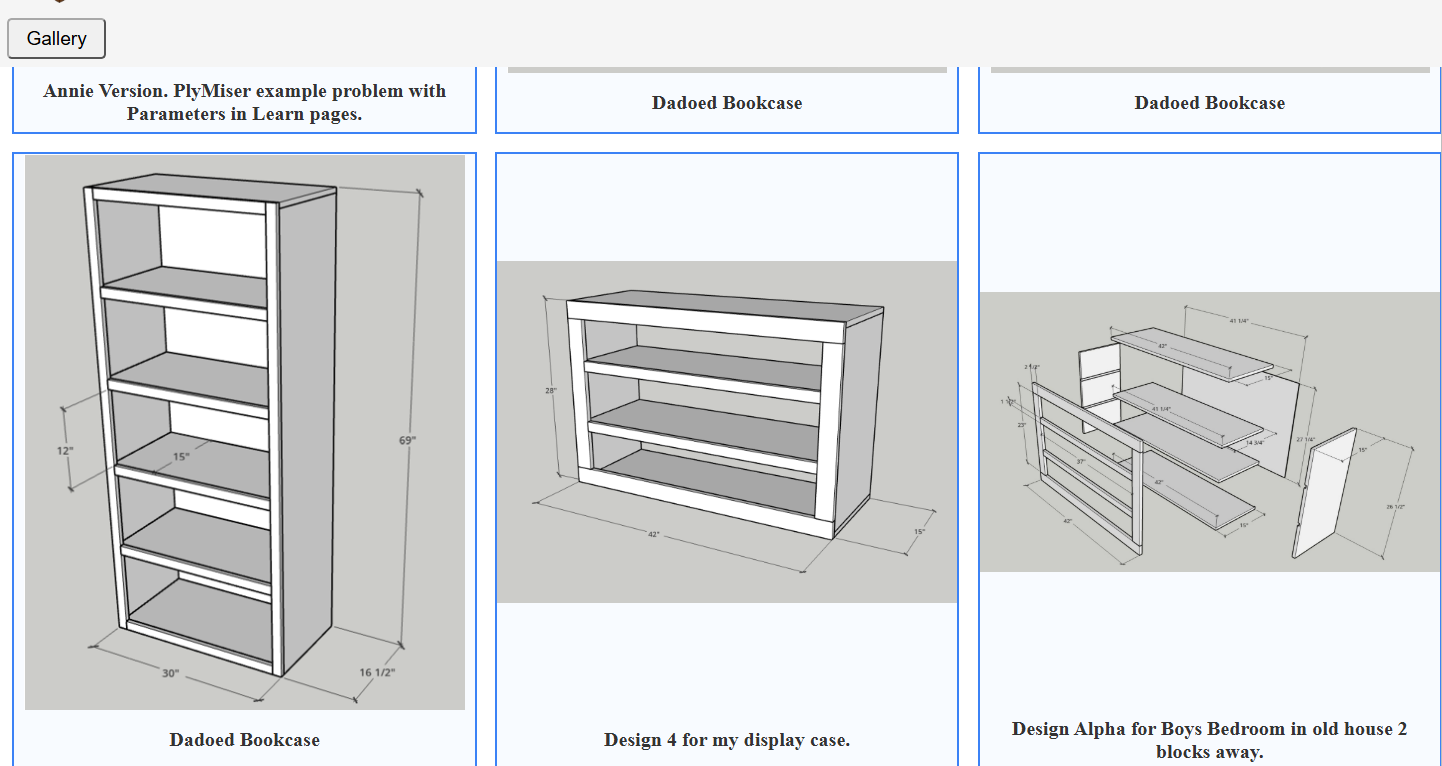Click the Gallery button

pyautogui.click(x=56, y=38)
